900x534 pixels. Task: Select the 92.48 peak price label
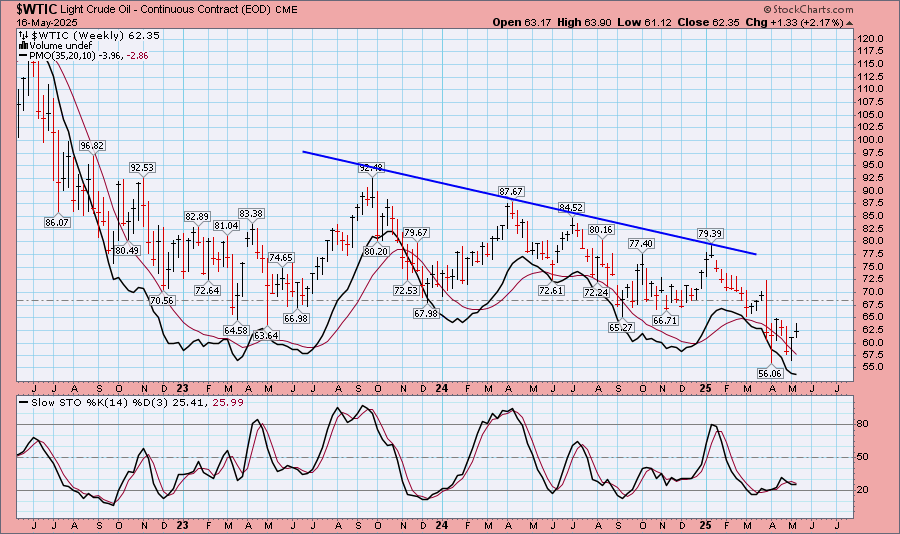[x=371, y=168]
